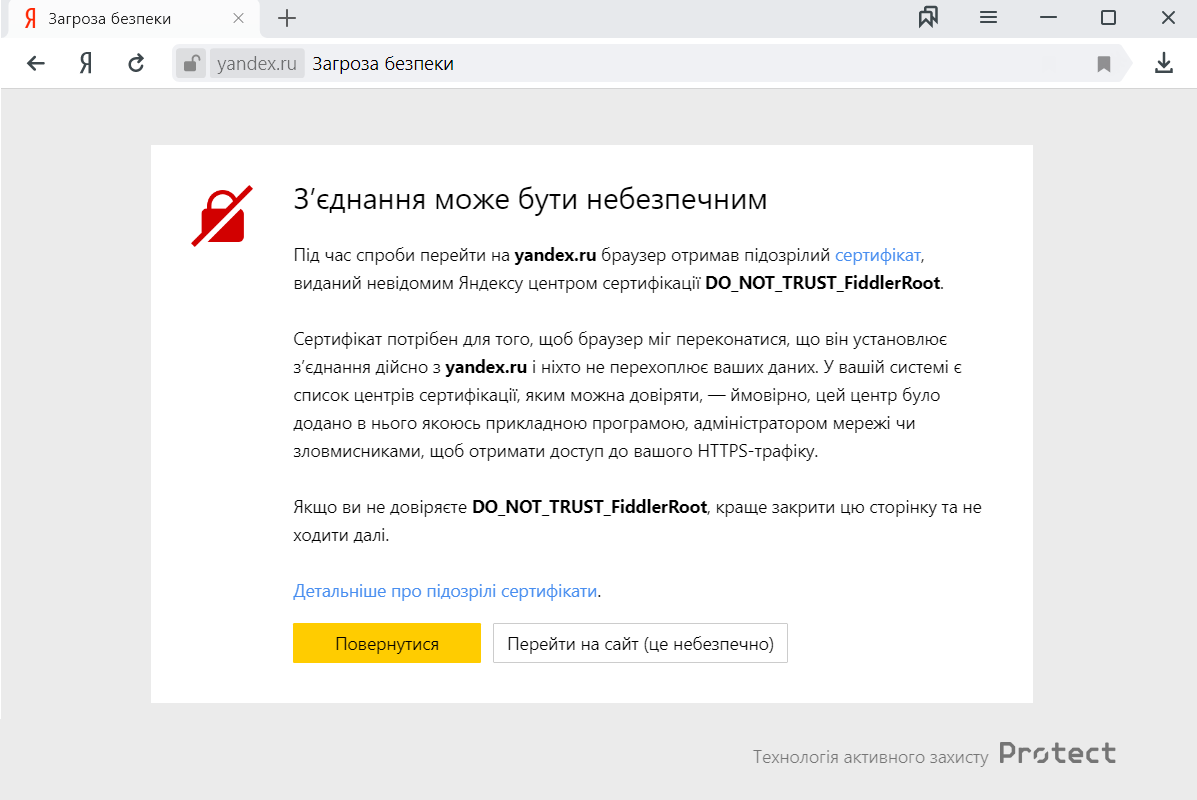Click the 'Загроза безпеки' address bar text

pos(382,63)
